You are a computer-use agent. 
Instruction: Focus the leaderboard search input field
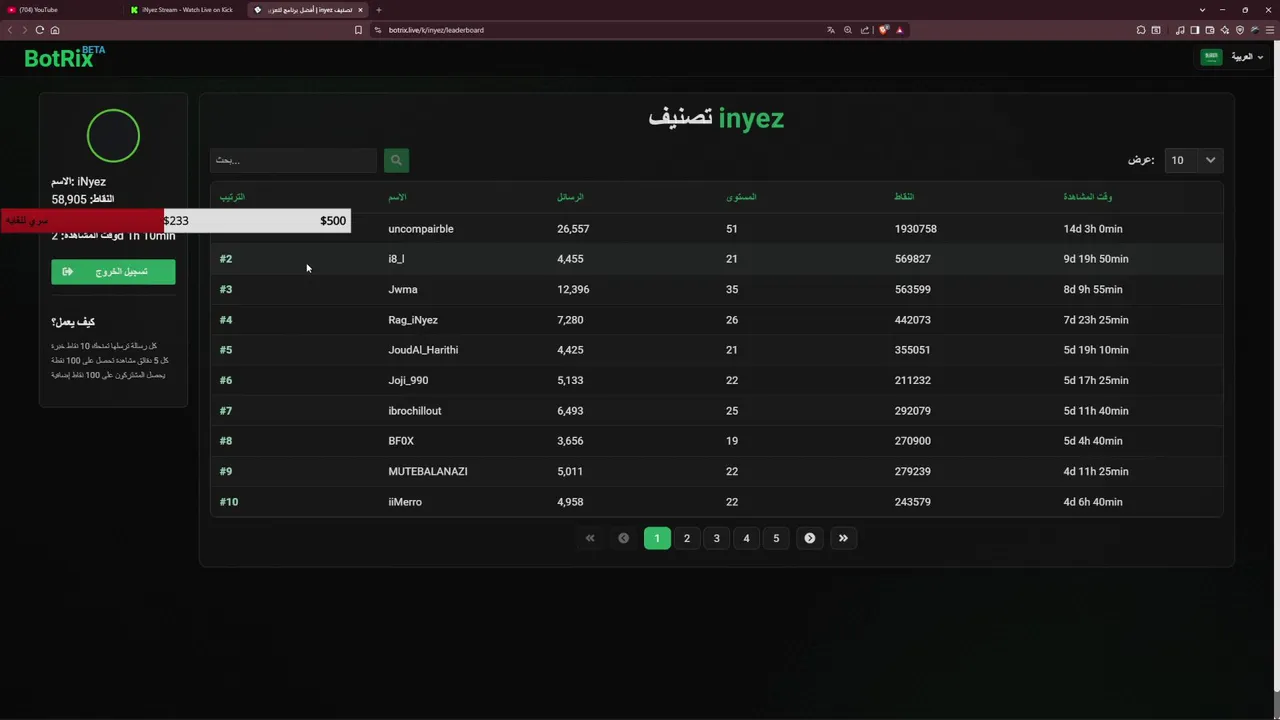[293, 160]
